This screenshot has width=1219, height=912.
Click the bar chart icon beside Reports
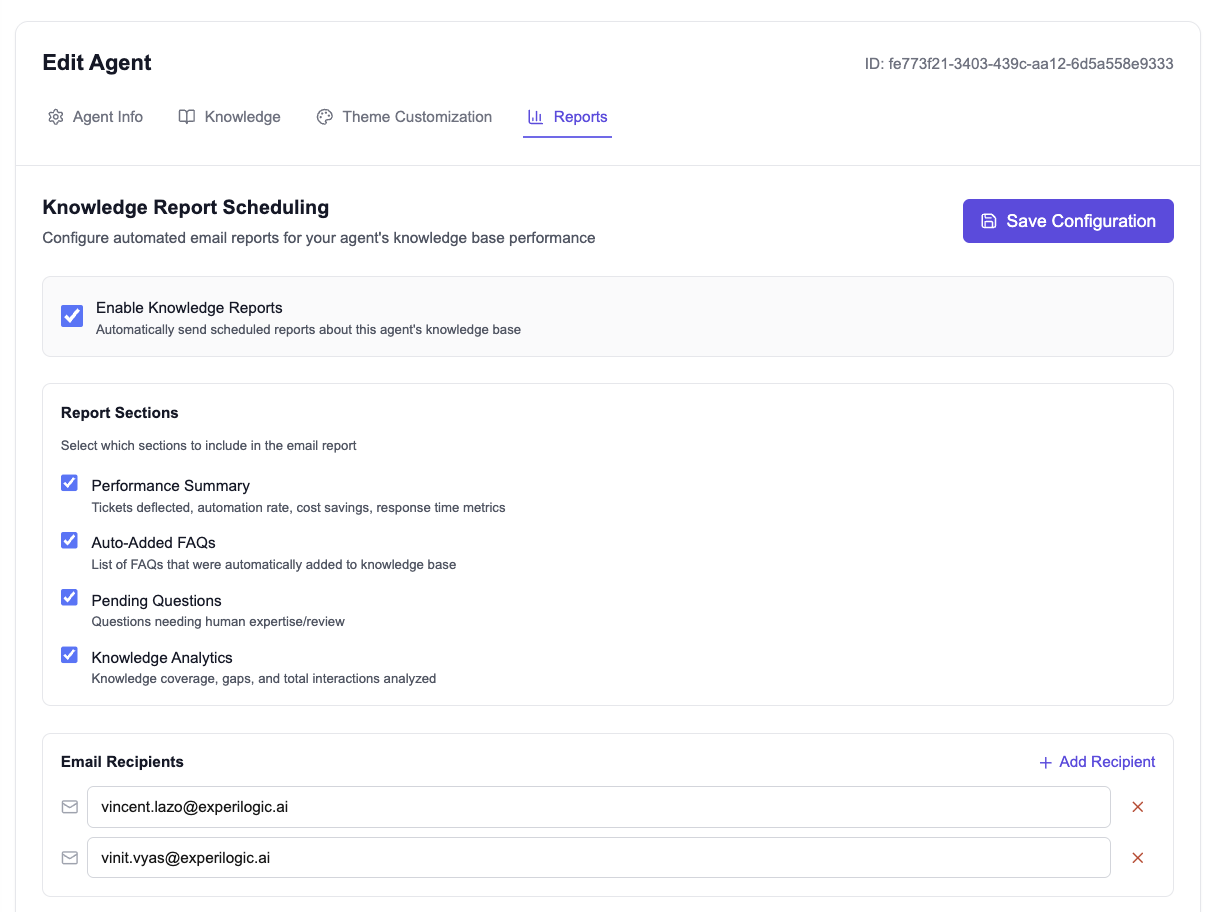click(535, 117)
